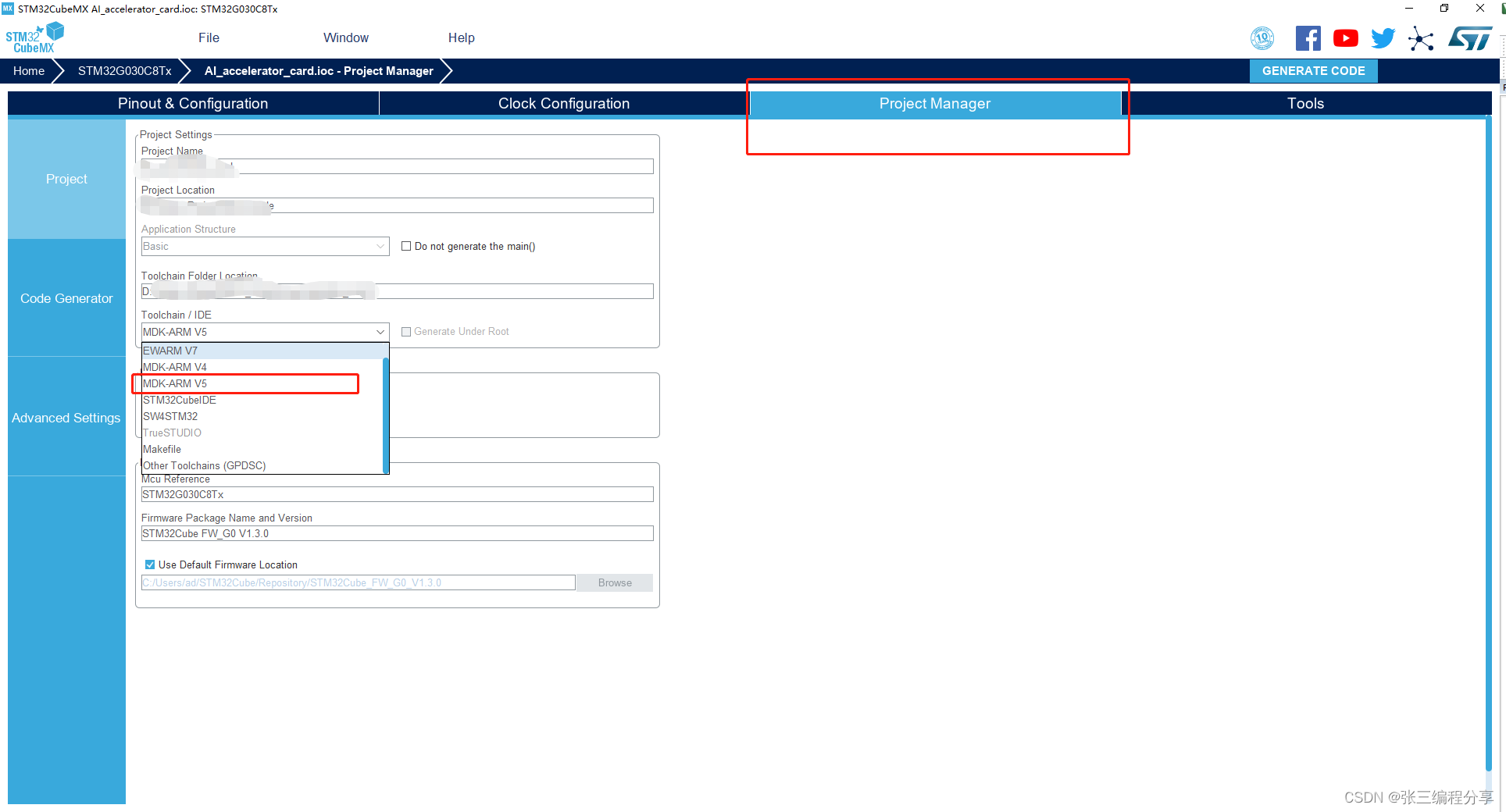Click the Mcu Reference field
The height and width of the screenshot is (812, 1506).
click(x=397, y=494)
